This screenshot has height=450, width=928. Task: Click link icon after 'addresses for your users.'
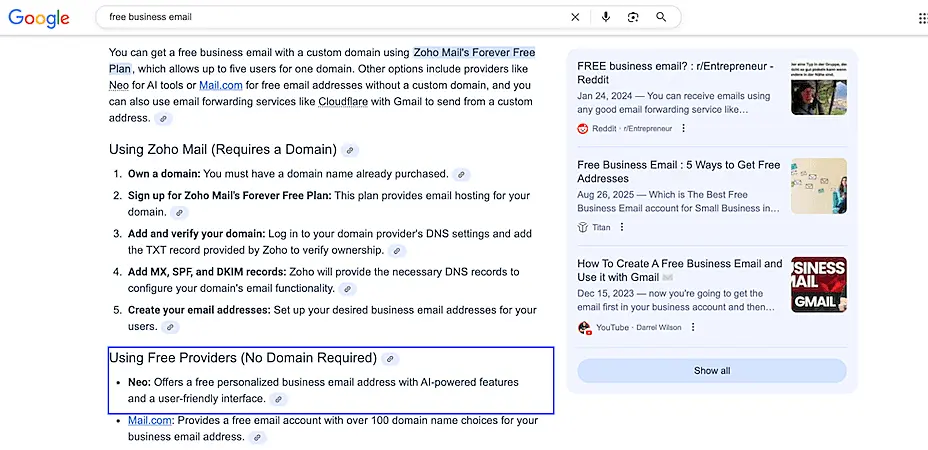pyautogui.click(x=170, y=327)
